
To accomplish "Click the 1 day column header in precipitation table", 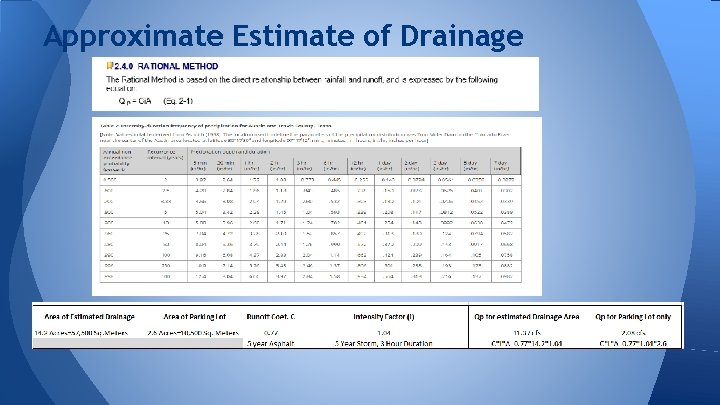I will tap(384, 166).
